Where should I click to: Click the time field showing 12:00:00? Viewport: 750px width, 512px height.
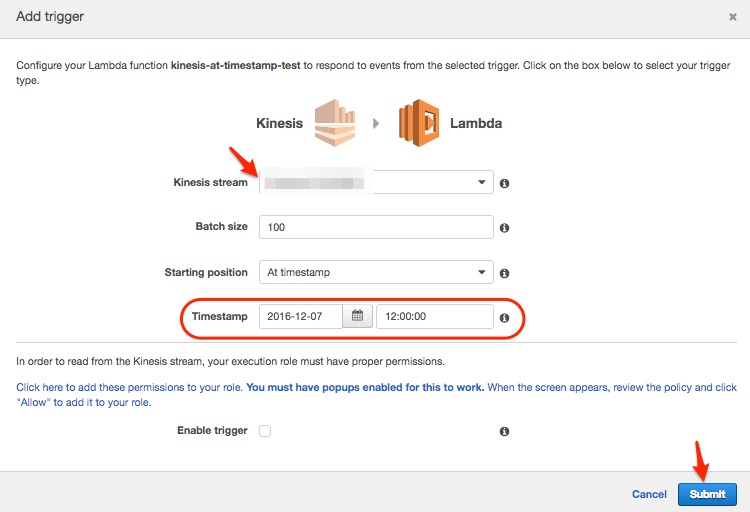tap(434, 316)
